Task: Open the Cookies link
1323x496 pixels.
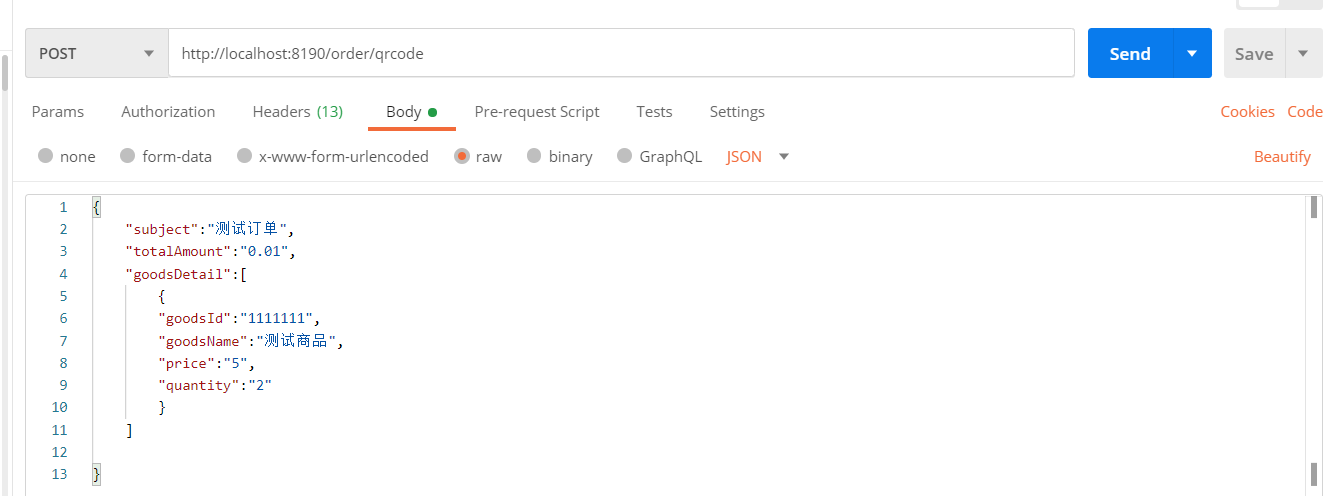Action: pyautogui.click(x=1247, y=112)
